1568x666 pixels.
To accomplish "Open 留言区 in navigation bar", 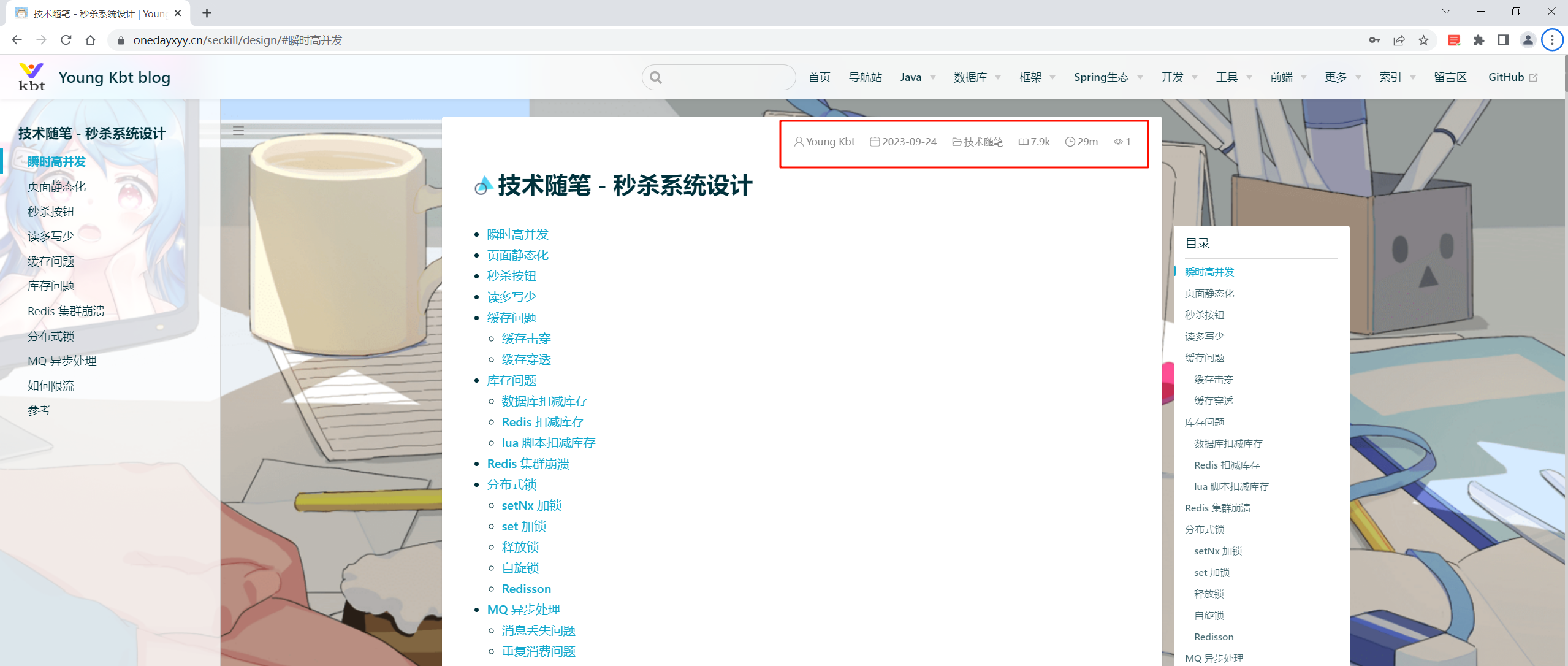I will point(1450,77).
